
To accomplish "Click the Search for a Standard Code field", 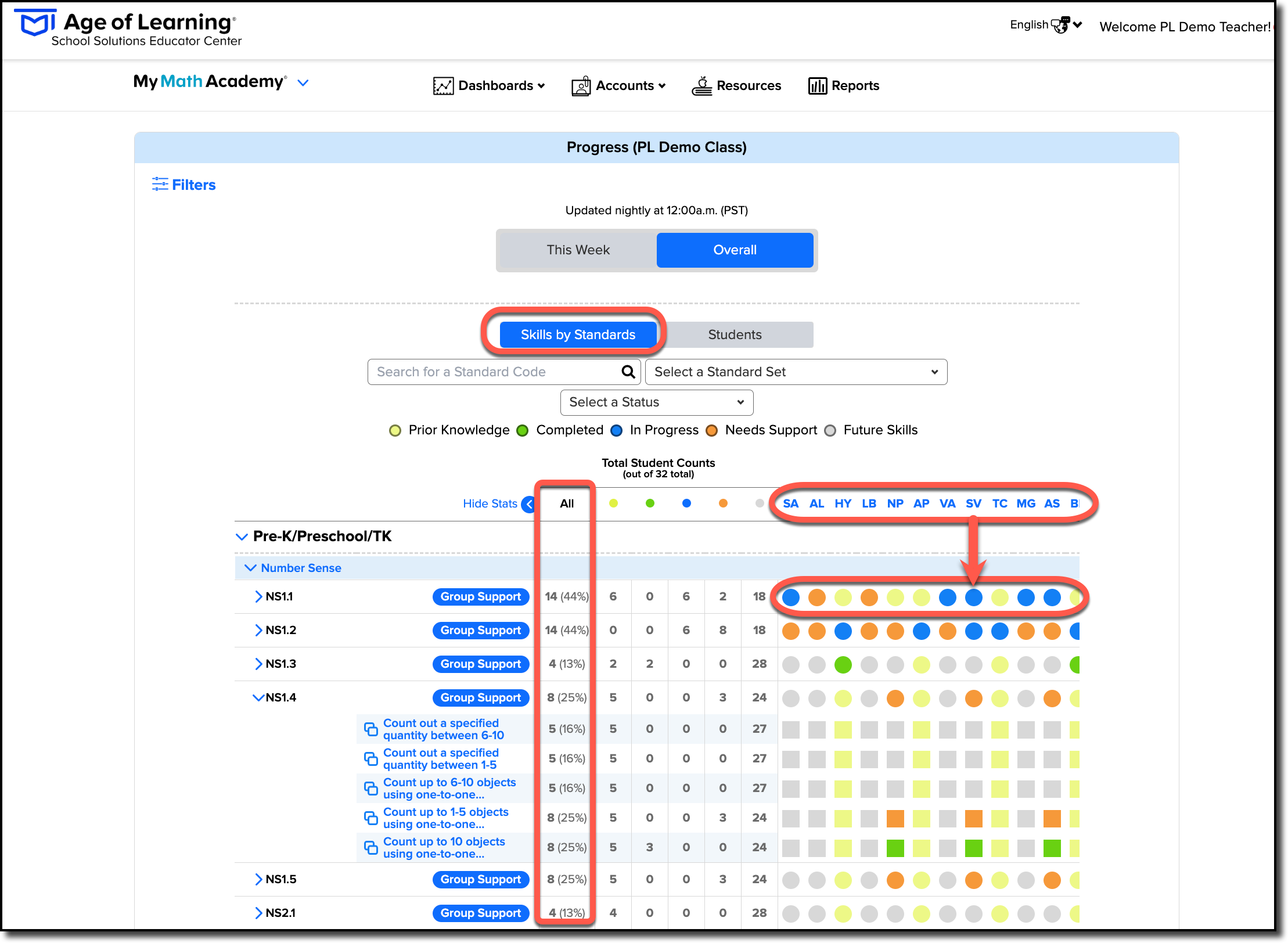I will (x=504, y=372).
